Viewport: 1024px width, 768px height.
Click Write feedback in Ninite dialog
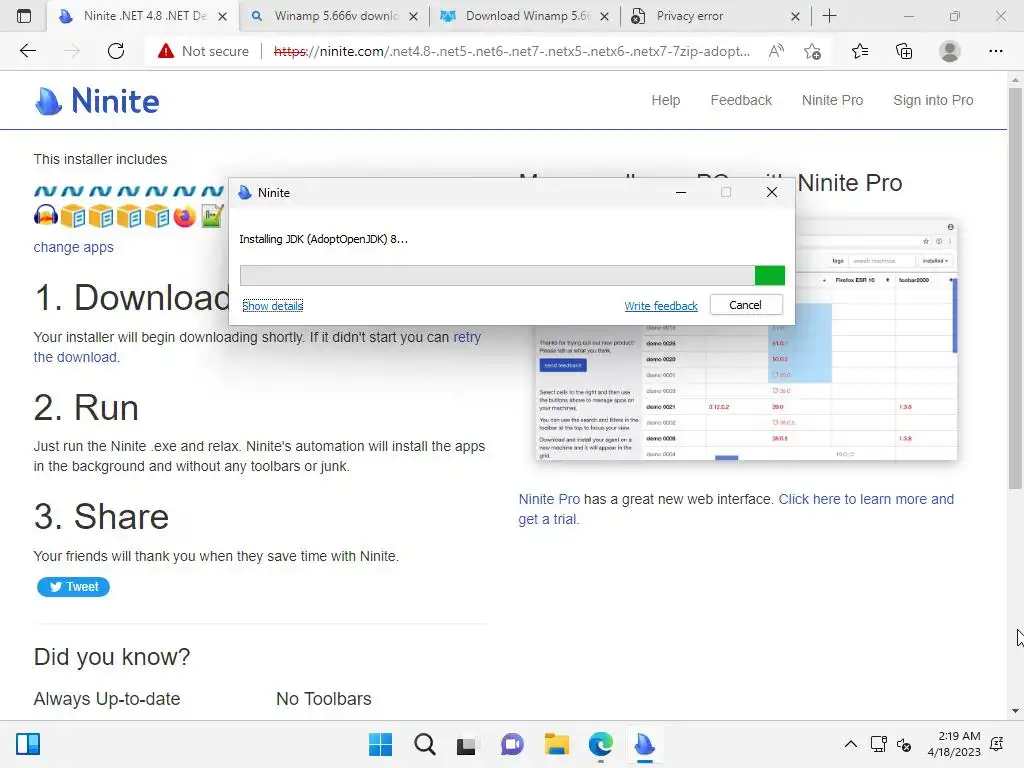point(661,306)
